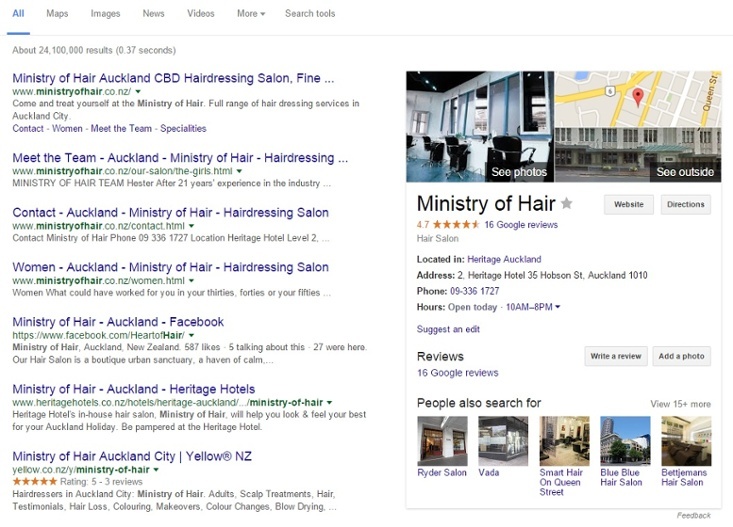The width and height of the screenshot is (733, 527).
Task: Open dropdown arrow beside heritagehotels.co.nz URL
Action: click(x=329, y=403)
